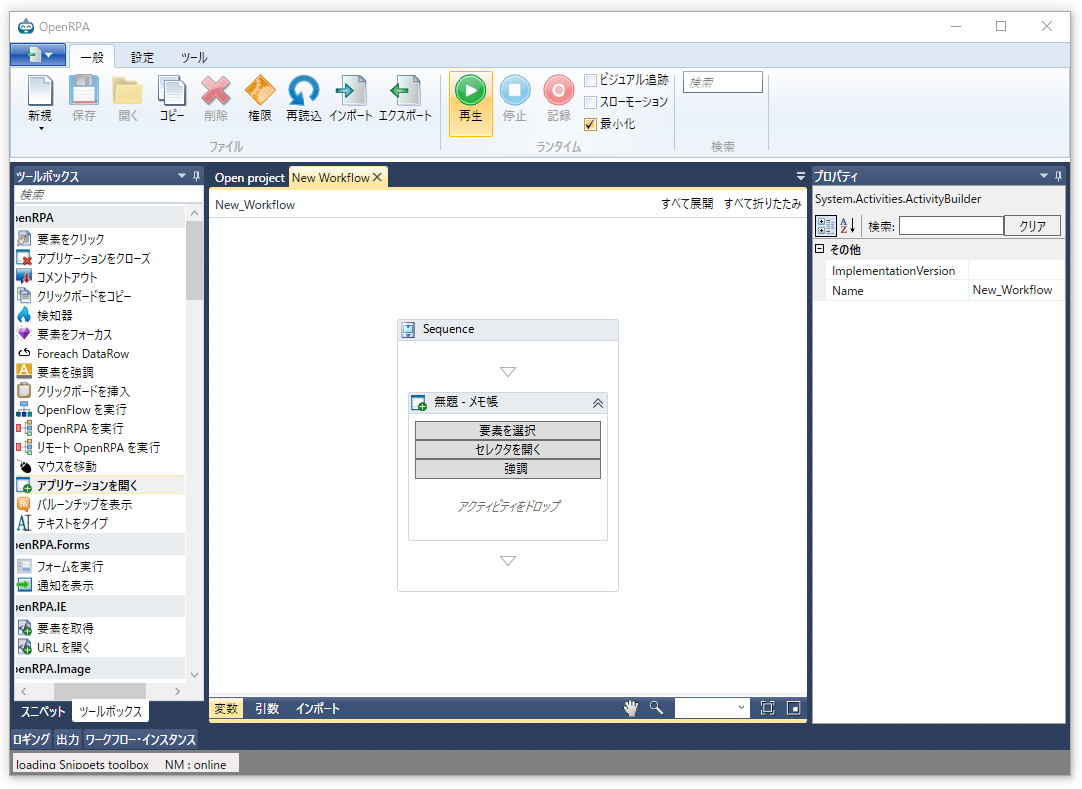Click すべて展開 (Expand all) in designer
The height and width of the screenshot is (789, 1082).
tap(687, 204)
